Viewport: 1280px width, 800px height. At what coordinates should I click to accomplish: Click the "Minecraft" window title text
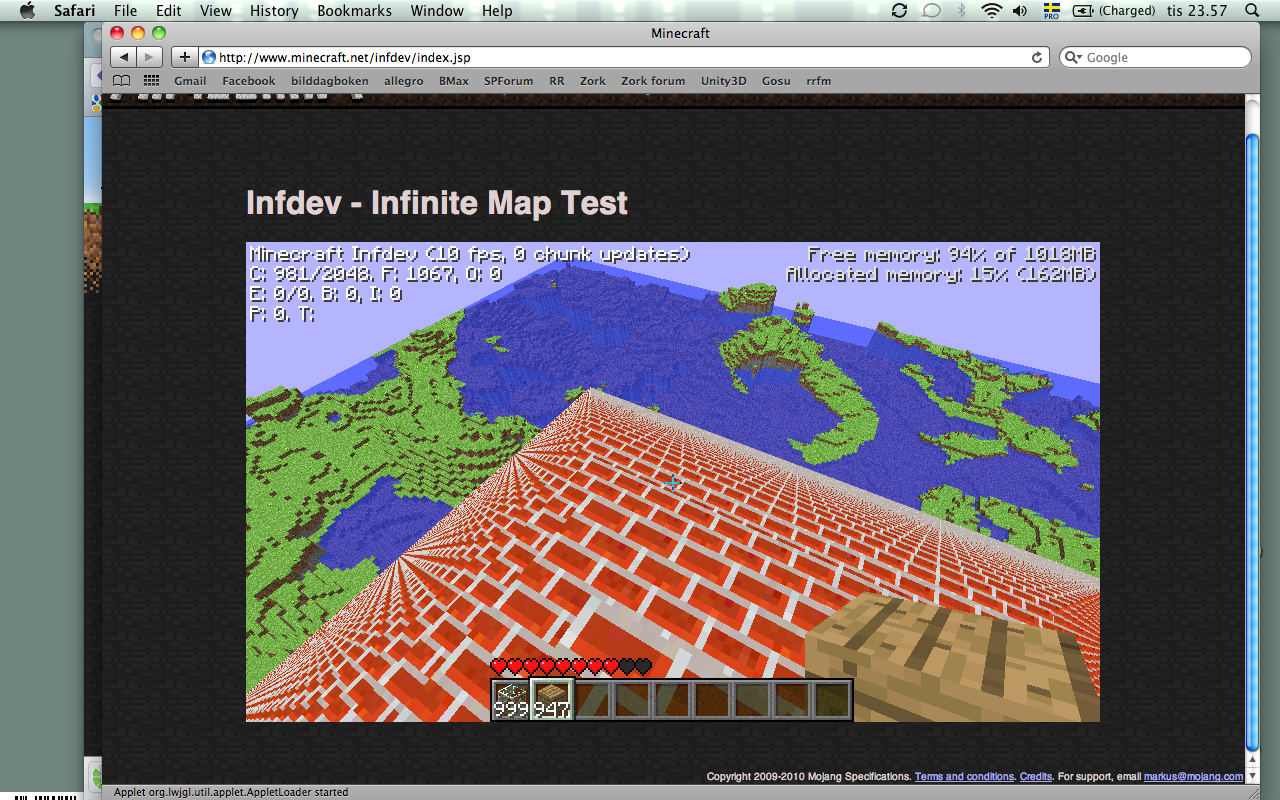[680, 33]
